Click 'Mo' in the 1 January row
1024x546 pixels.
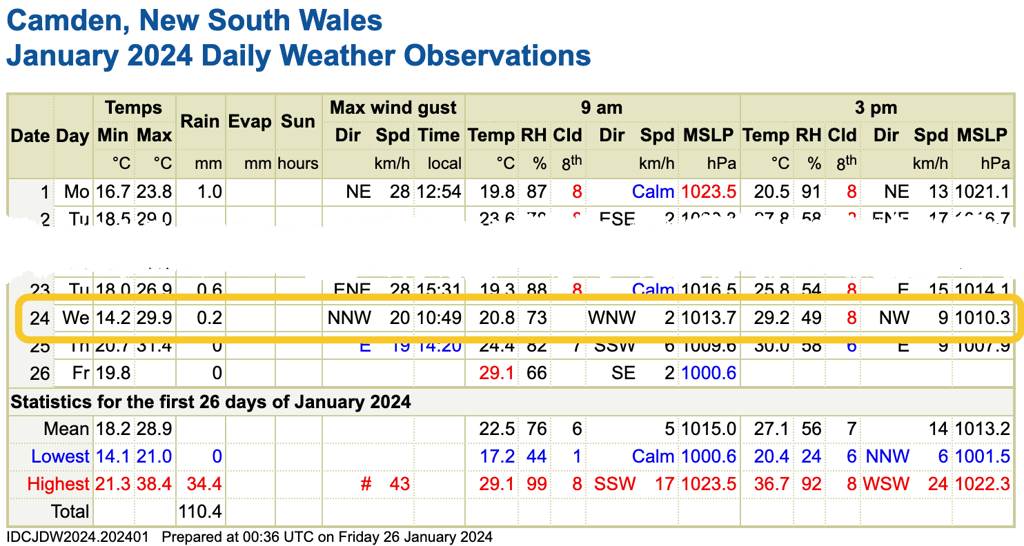76,192
